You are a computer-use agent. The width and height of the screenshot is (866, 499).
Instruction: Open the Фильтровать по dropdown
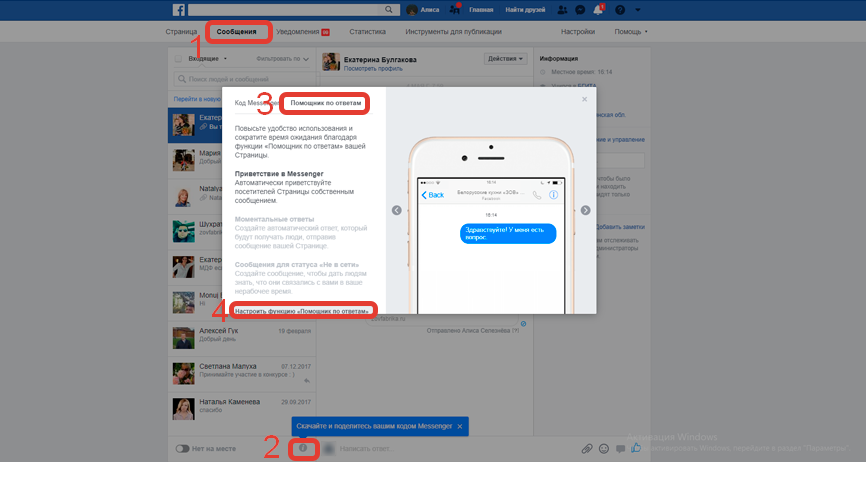coord(282,59)
